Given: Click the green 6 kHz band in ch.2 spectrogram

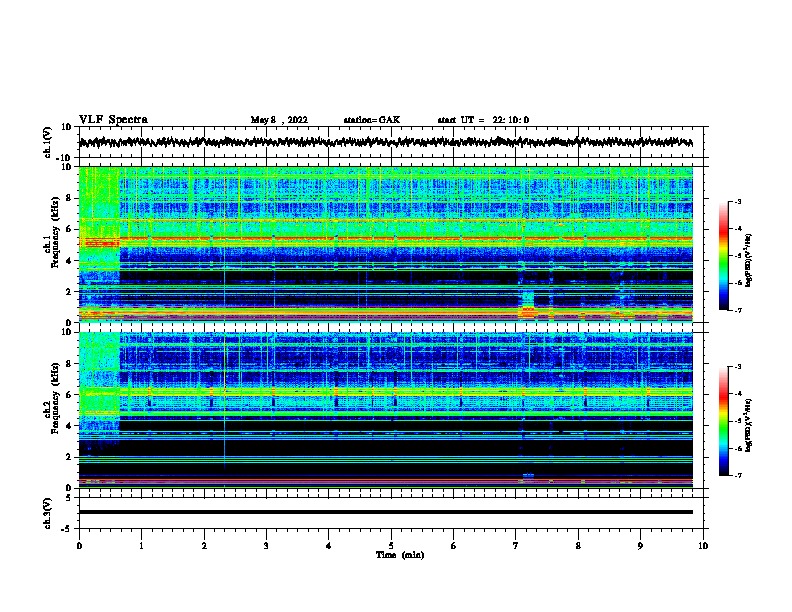Looking at the screenshot, I should tap(385, 392).
